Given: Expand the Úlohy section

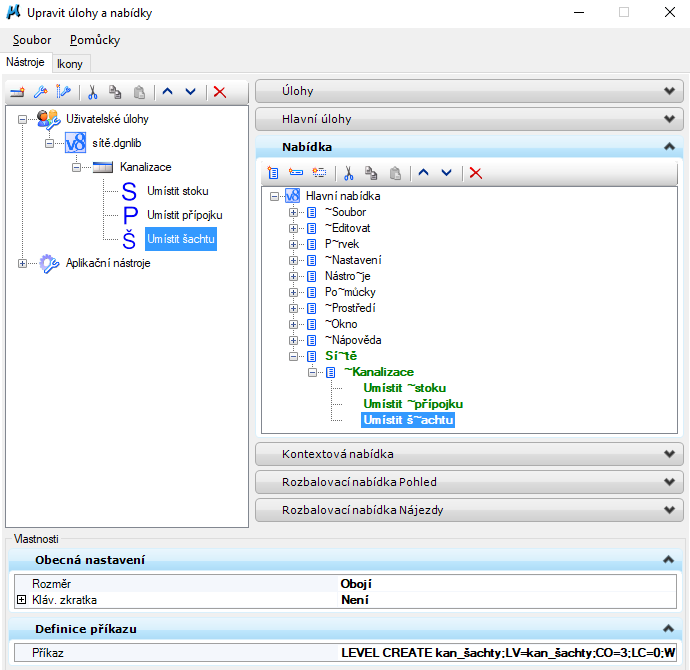Looking at the screenshot, I should point(468,91).
